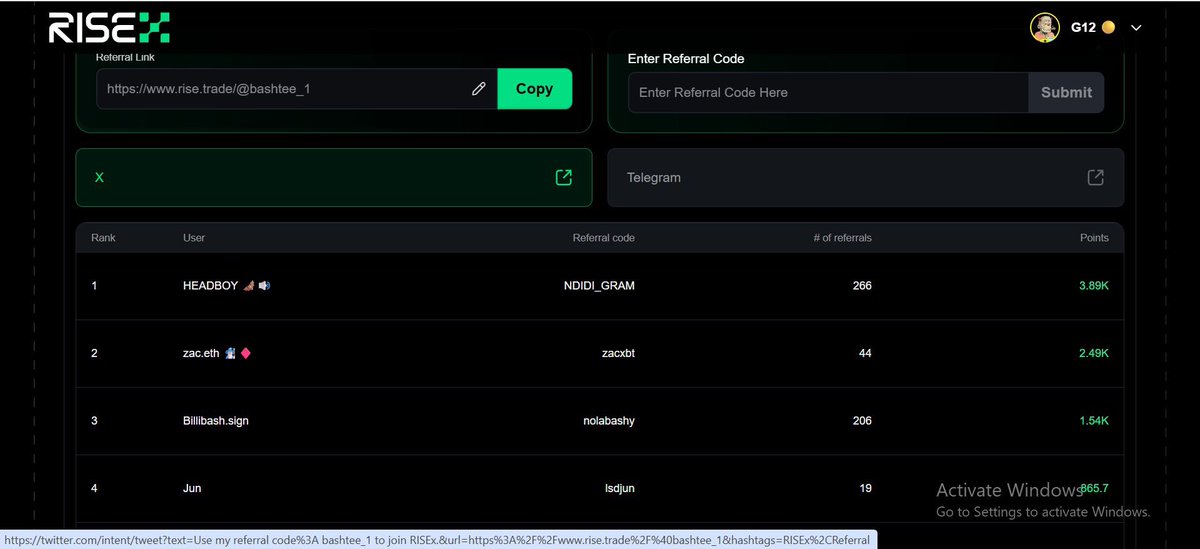Screen dimensions: 1200x549
Task: Click the G12 username label
Action: click(1083, 28)
